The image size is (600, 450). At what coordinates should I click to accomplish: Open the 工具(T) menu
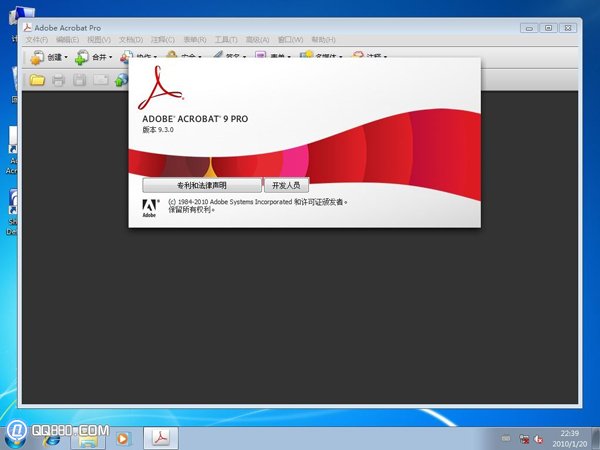point(226,40)
